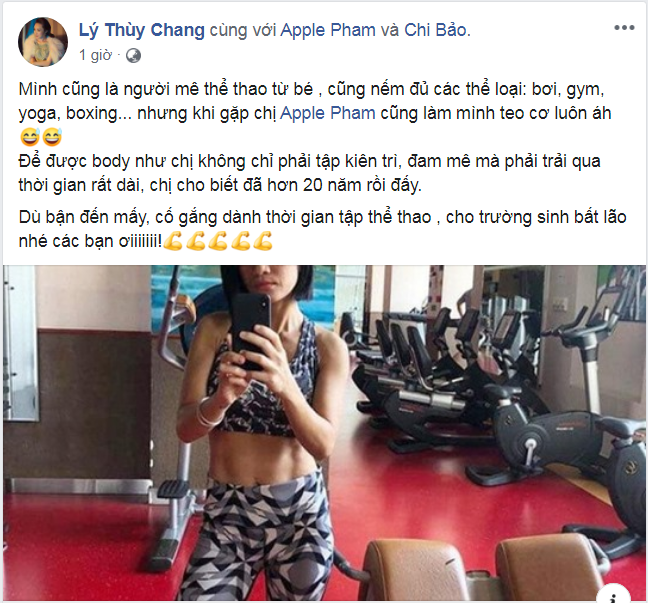Click paragraph starting "Mình cũng là người"
Image resolution: width=648 pixels, height=603 pixels.
(314, 113)
